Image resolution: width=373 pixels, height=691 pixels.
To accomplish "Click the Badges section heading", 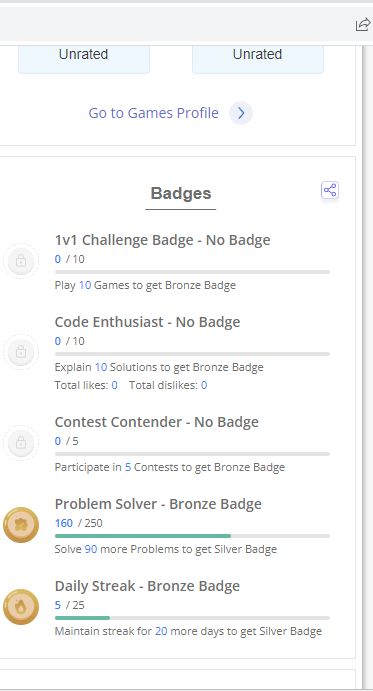I will coord(181,193).
